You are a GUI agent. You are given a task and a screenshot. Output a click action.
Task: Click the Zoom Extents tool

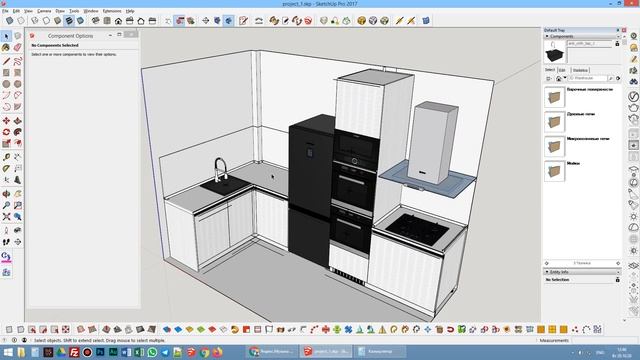pos(6,217)
